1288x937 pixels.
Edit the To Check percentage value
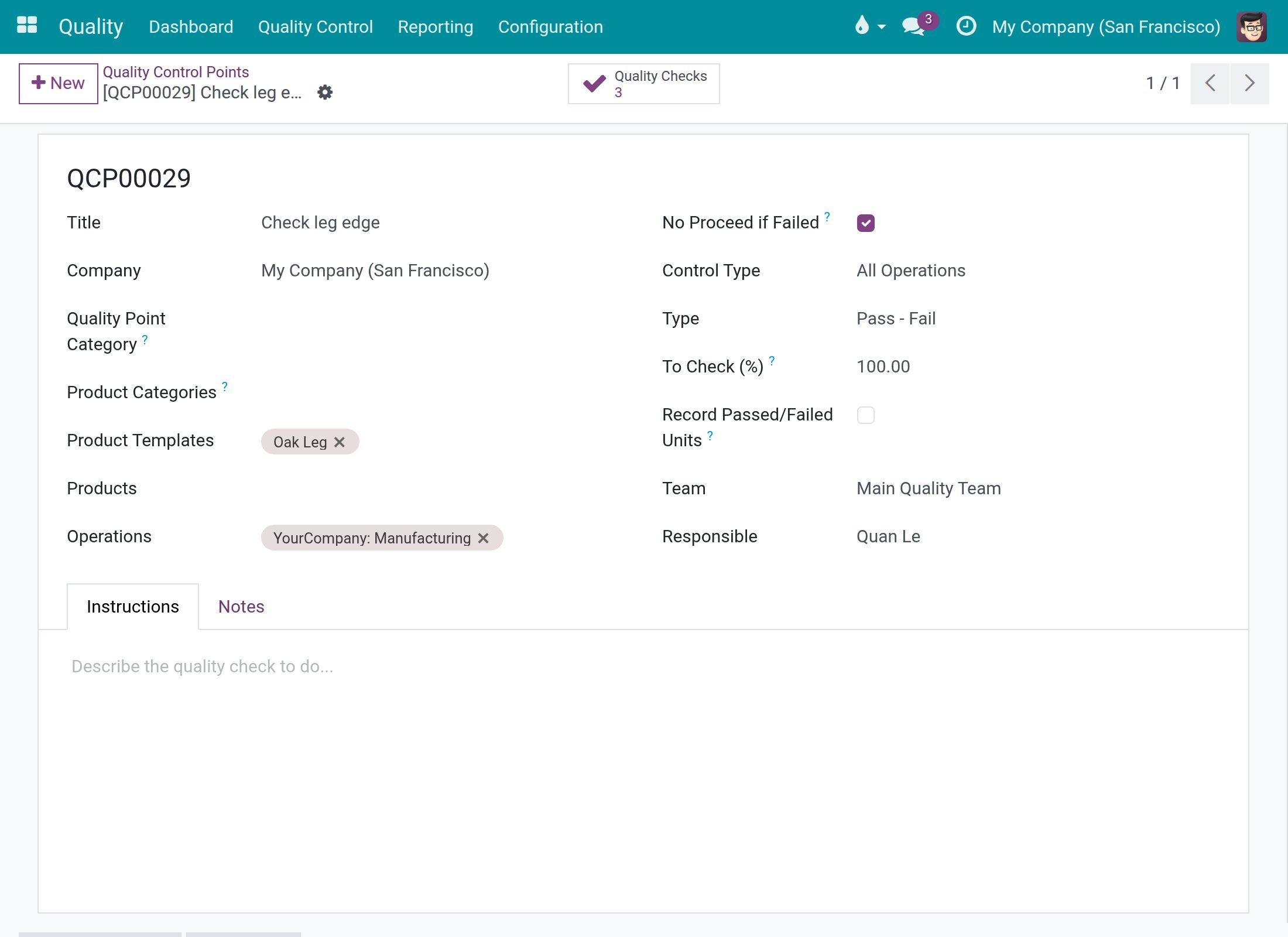point(1037,367)
